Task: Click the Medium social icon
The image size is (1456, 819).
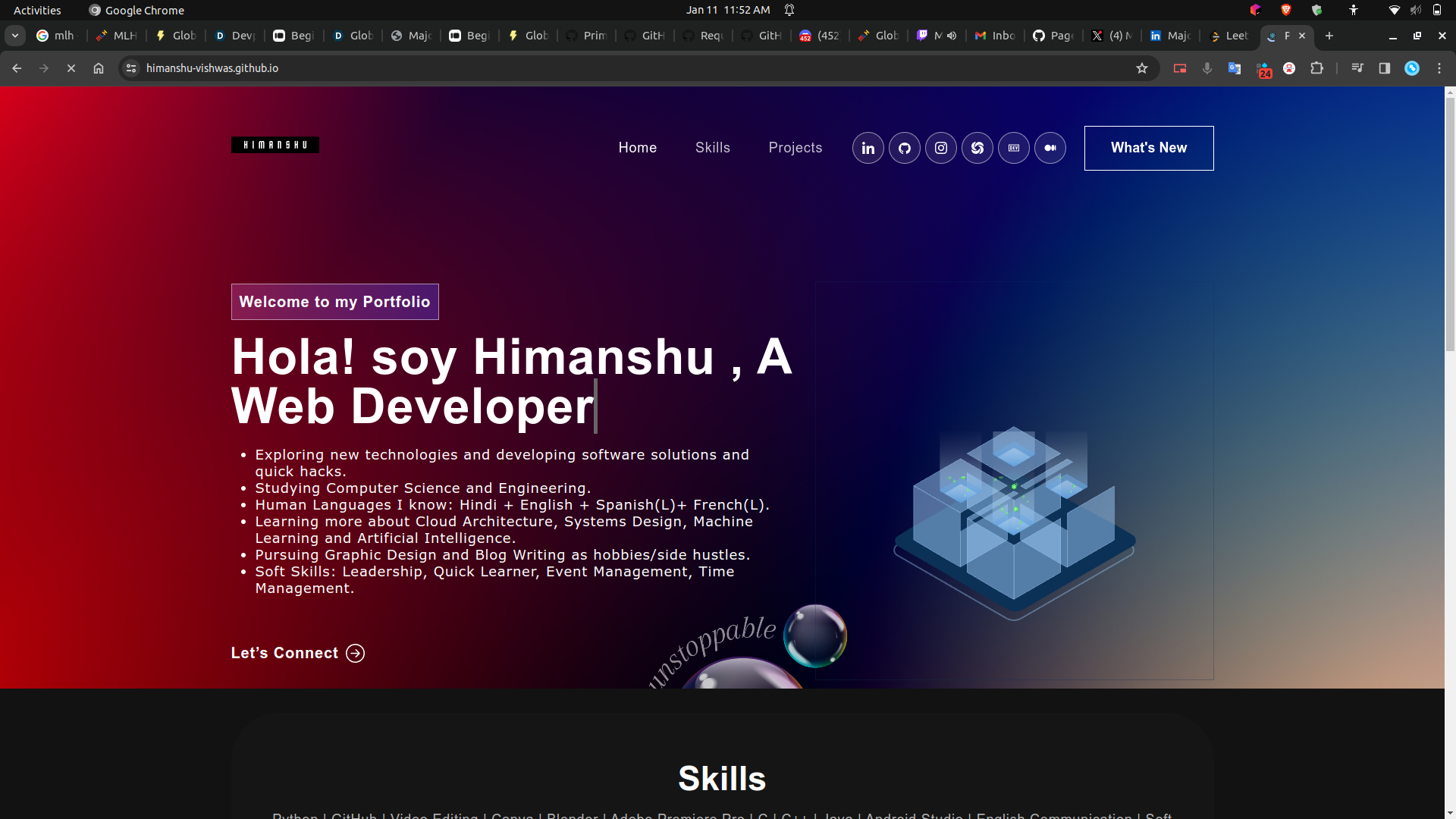Action: 1050,148
